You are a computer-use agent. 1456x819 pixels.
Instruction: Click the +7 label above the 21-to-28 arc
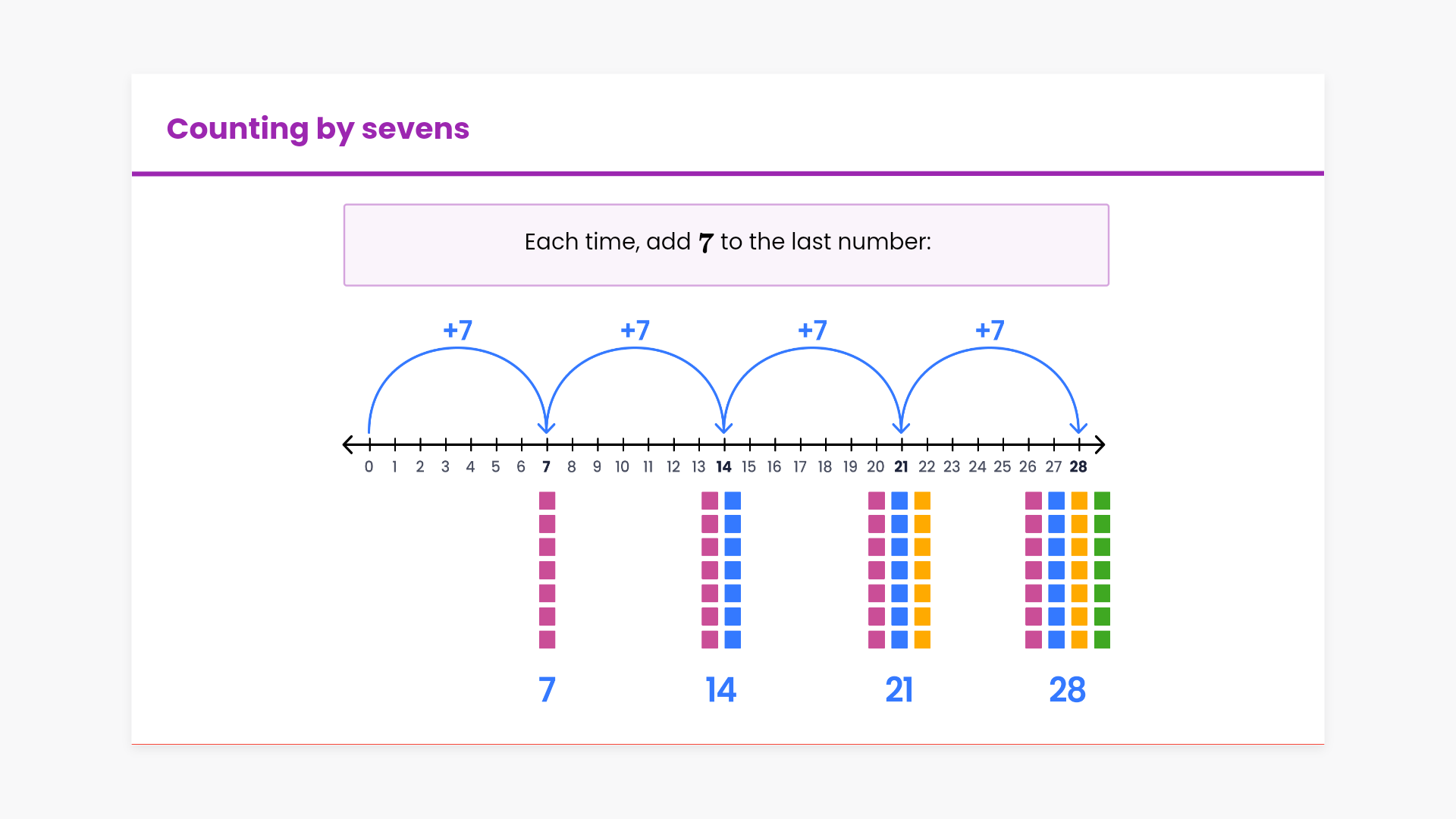coord(990,330)
